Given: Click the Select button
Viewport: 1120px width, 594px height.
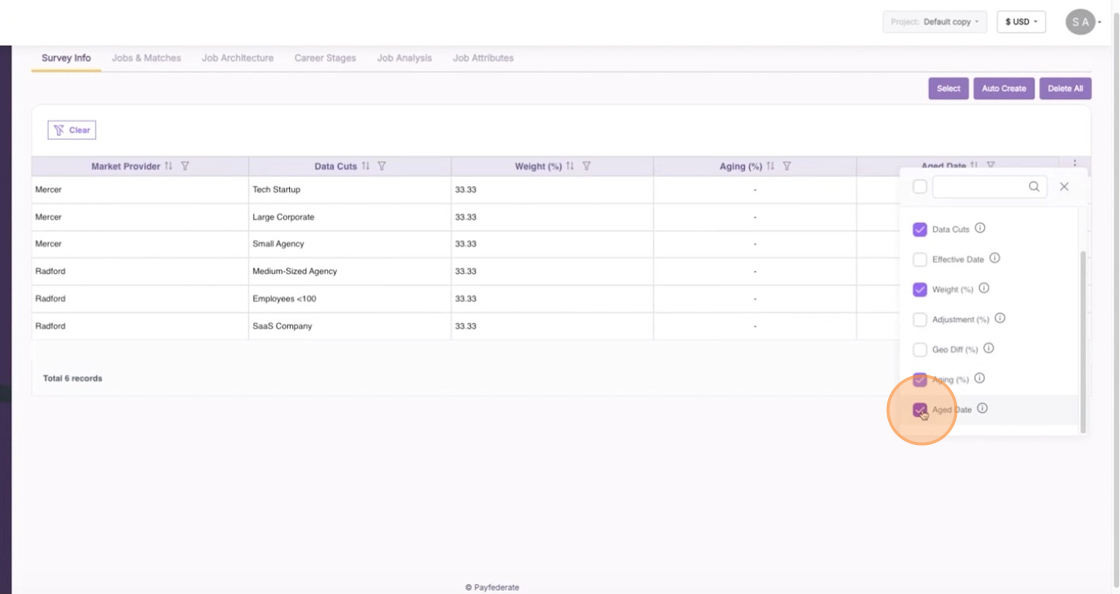Looking at the screenshot, I should (949, 89).
